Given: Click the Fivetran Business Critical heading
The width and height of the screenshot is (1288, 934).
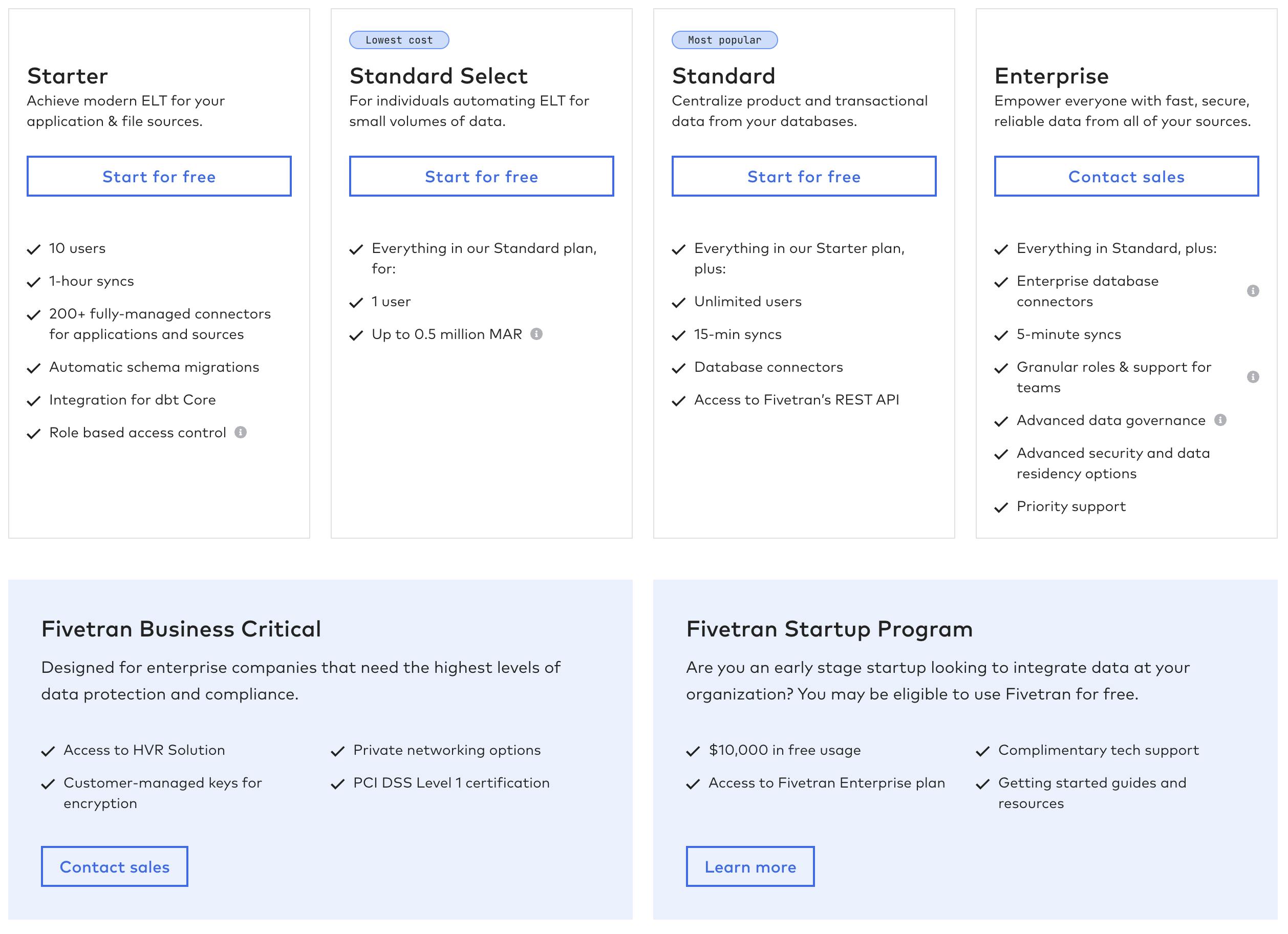Looking at the screenshot, I should click(181, 629).
